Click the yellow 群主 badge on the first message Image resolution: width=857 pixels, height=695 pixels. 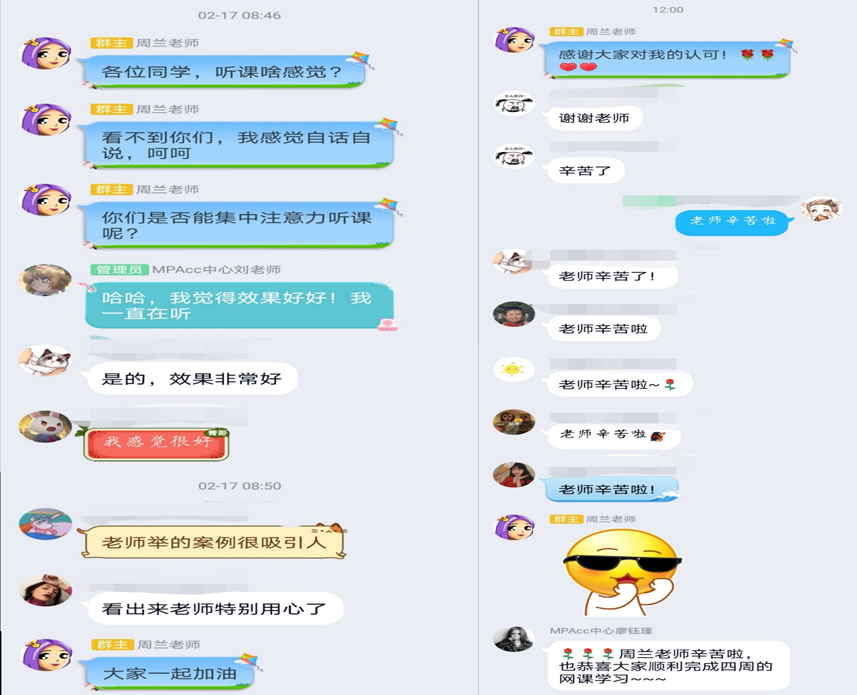tap(111, 43)
